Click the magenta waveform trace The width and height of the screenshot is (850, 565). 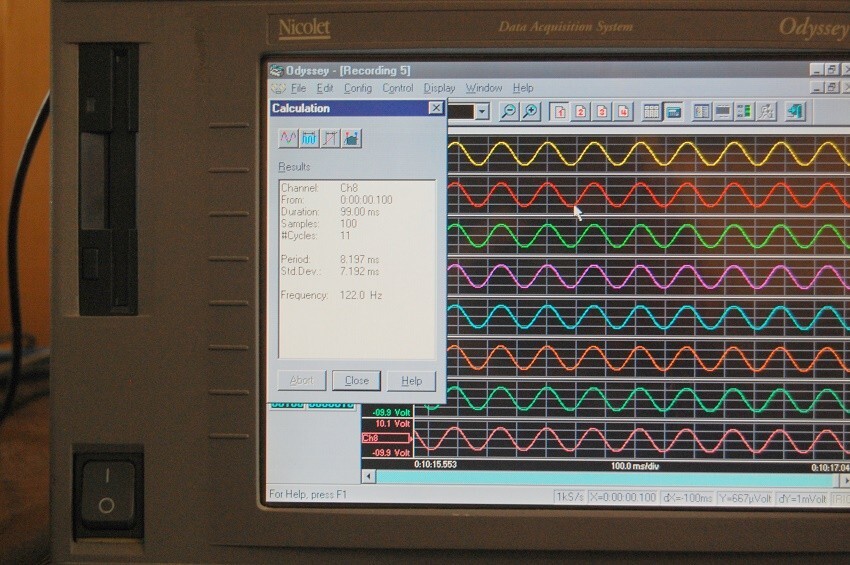pyautogui.click(x=648, y=276)
